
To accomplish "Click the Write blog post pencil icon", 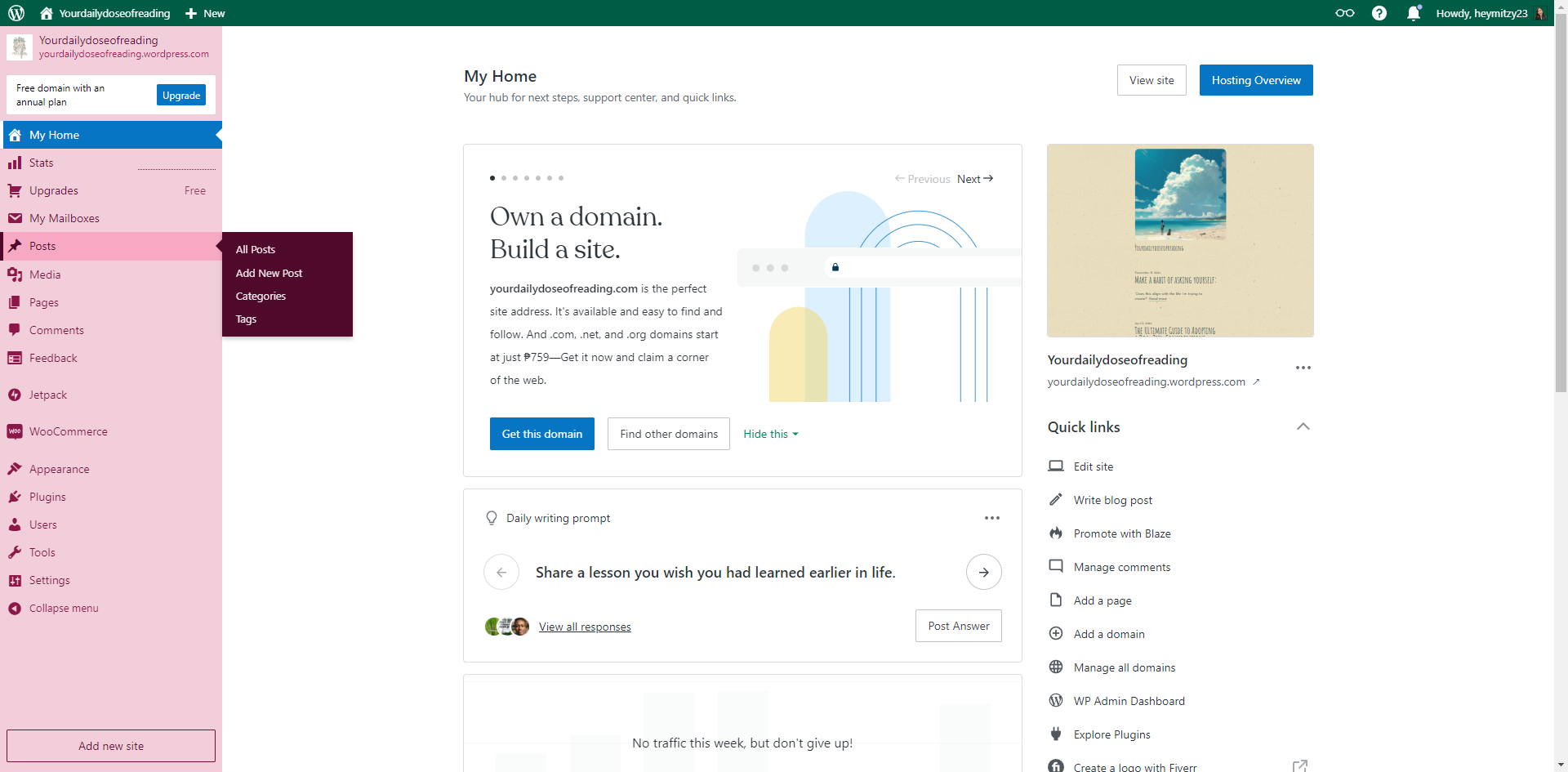I will pyautogui.click(x=1056, y=499).
